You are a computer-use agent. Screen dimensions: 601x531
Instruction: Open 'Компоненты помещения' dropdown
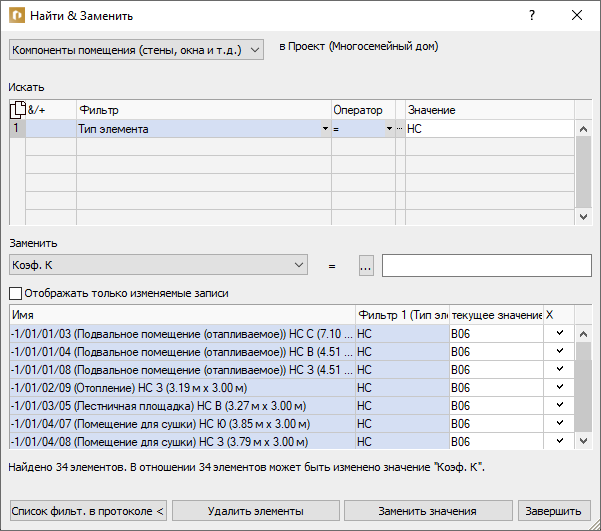point(136,50)
